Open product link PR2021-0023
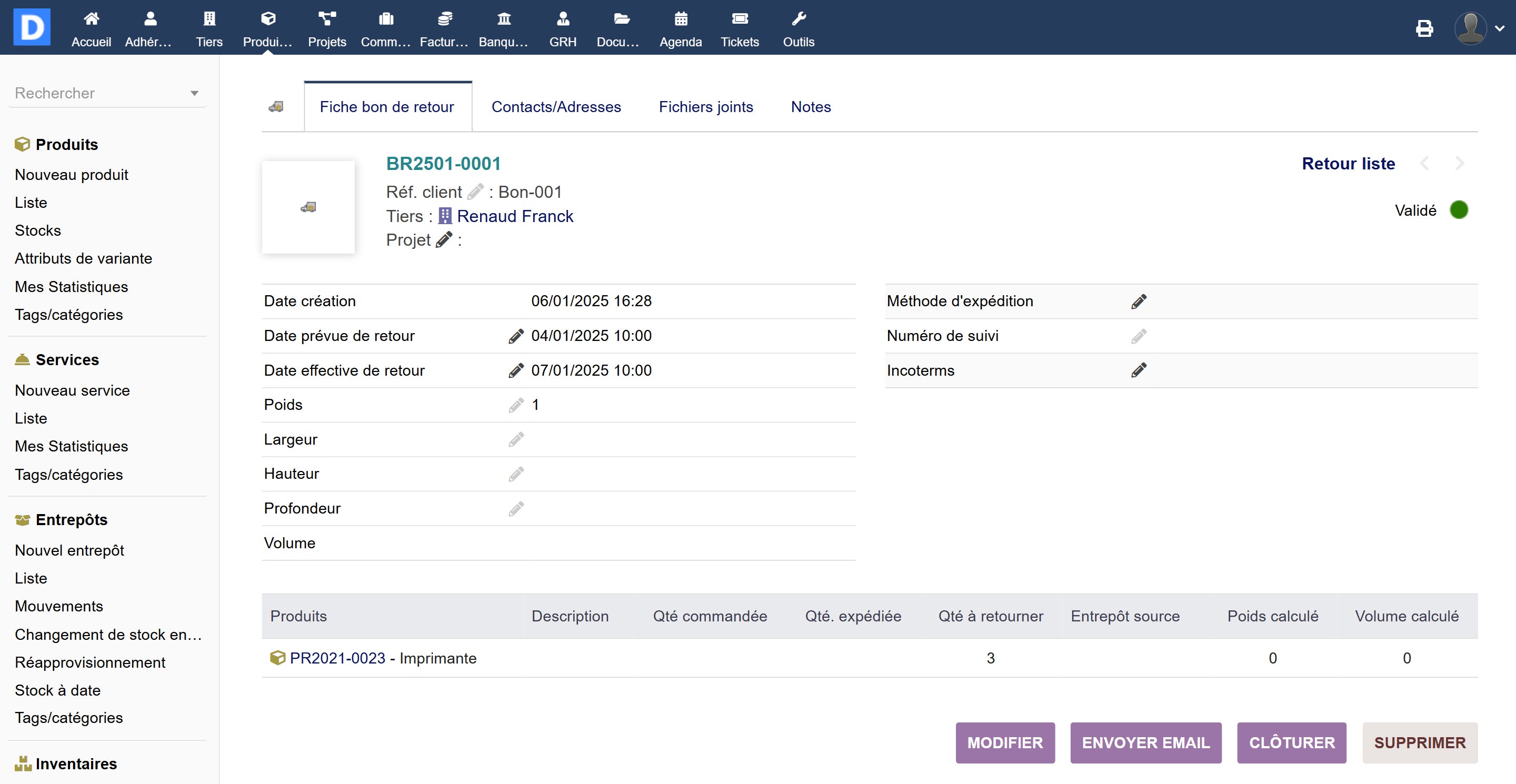1516x784 pixels. tap(337, 658)
